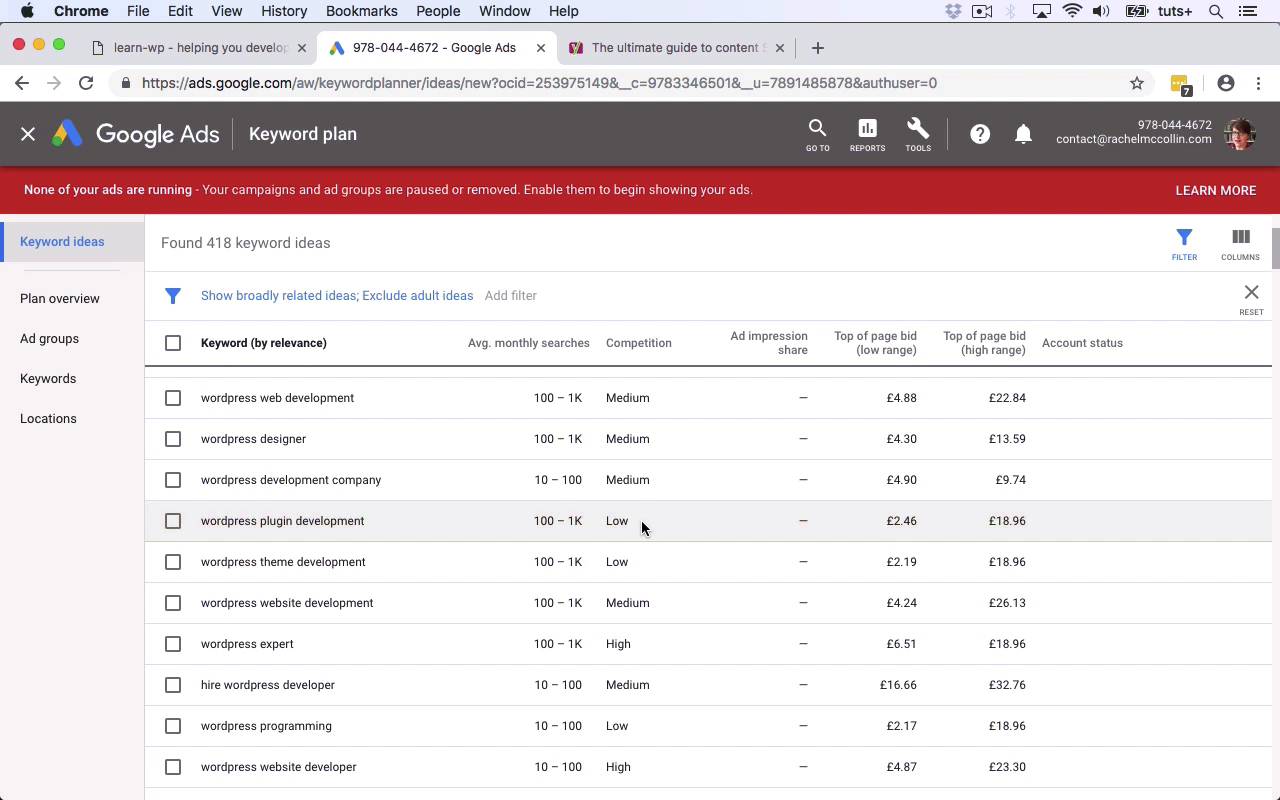Open the Wi-Fi status menu

tap(1072, 11)
